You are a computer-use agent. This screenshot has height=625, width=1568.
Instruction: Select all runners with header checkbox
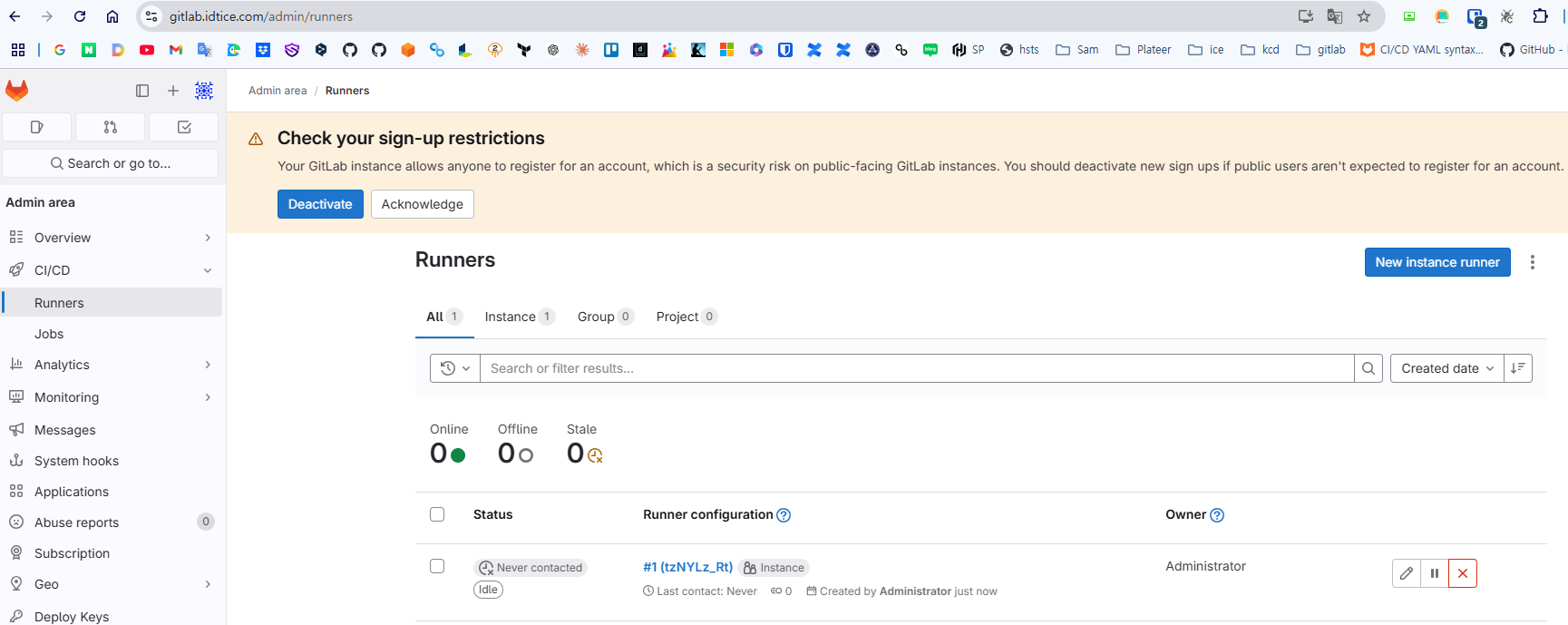coord(437,514)
